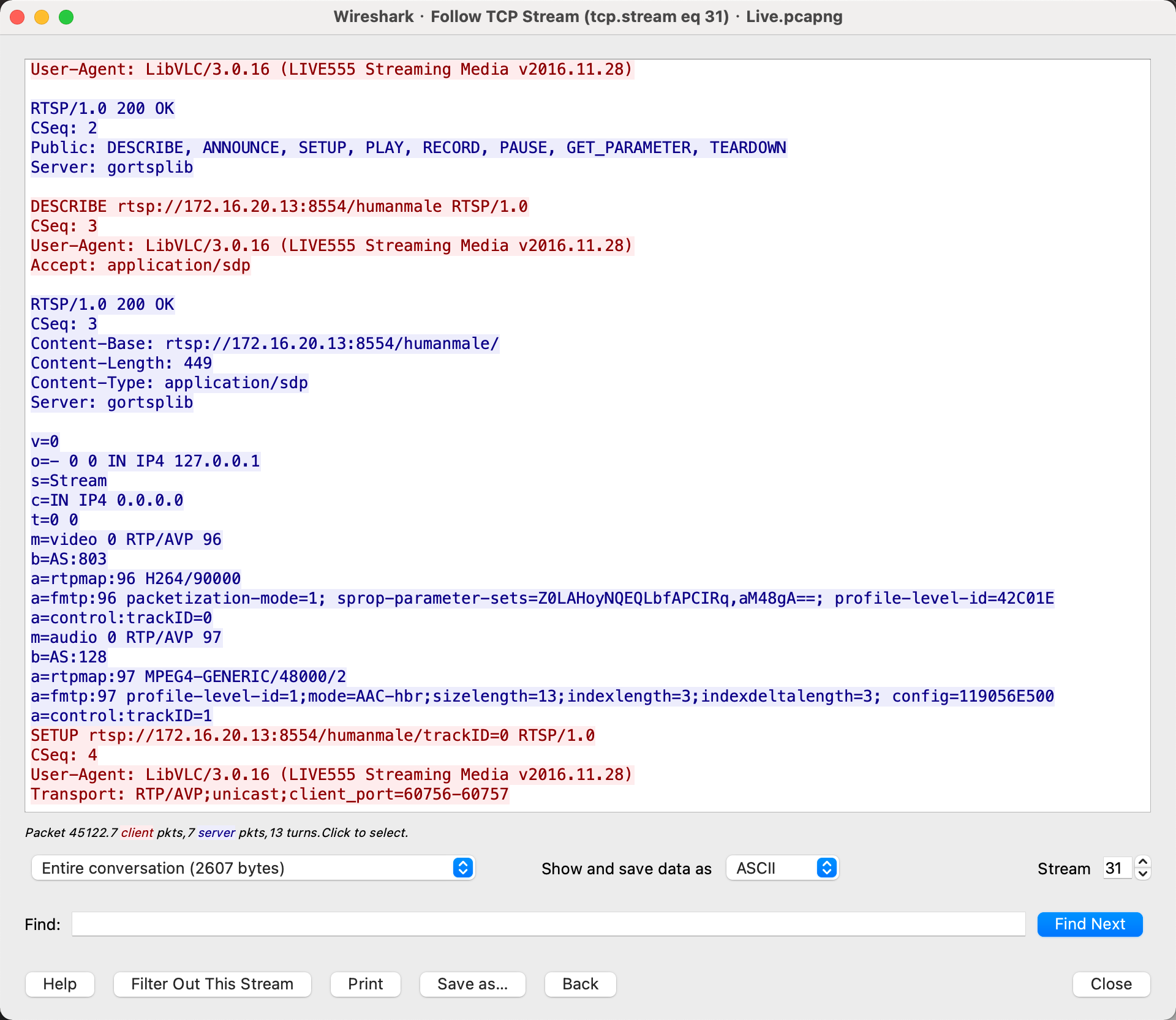Click the Server: gortsplib response line
The width and height of the screenshot is (1176, 1020).
(112, 167)
